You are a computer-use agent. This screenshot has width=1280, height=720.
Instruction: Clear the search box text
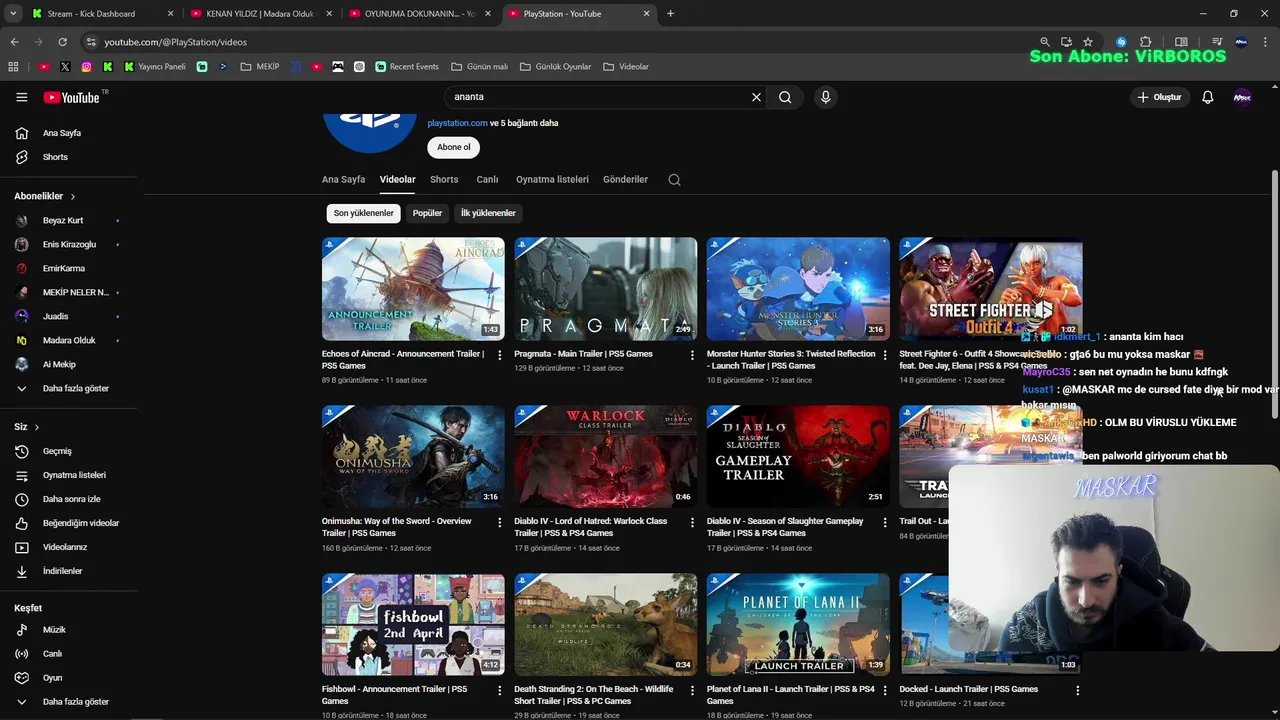(756, 97)
